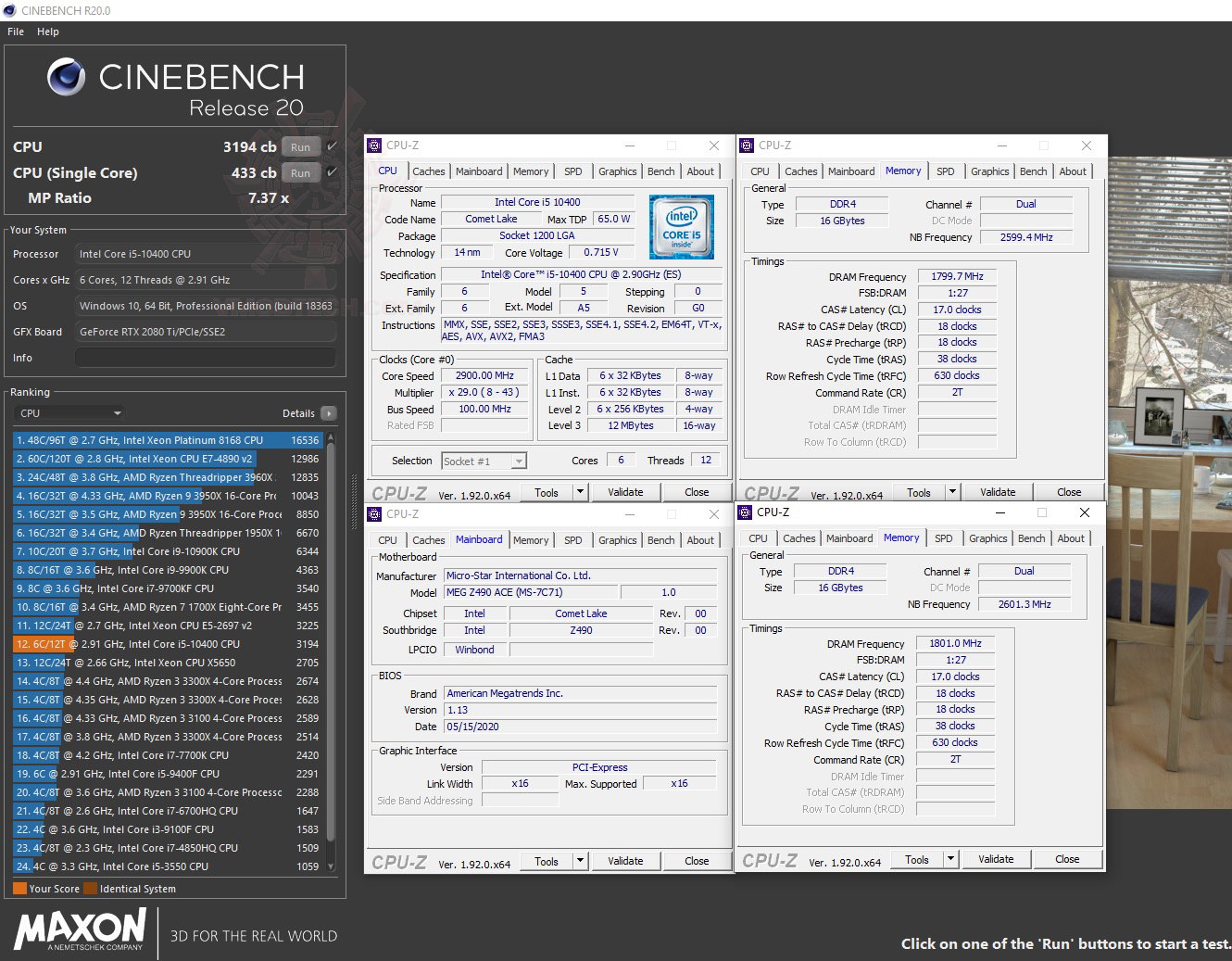Open Caches tab in bottom-right CPU-Z
1232x961 pixels.
[x=799, y=538]
